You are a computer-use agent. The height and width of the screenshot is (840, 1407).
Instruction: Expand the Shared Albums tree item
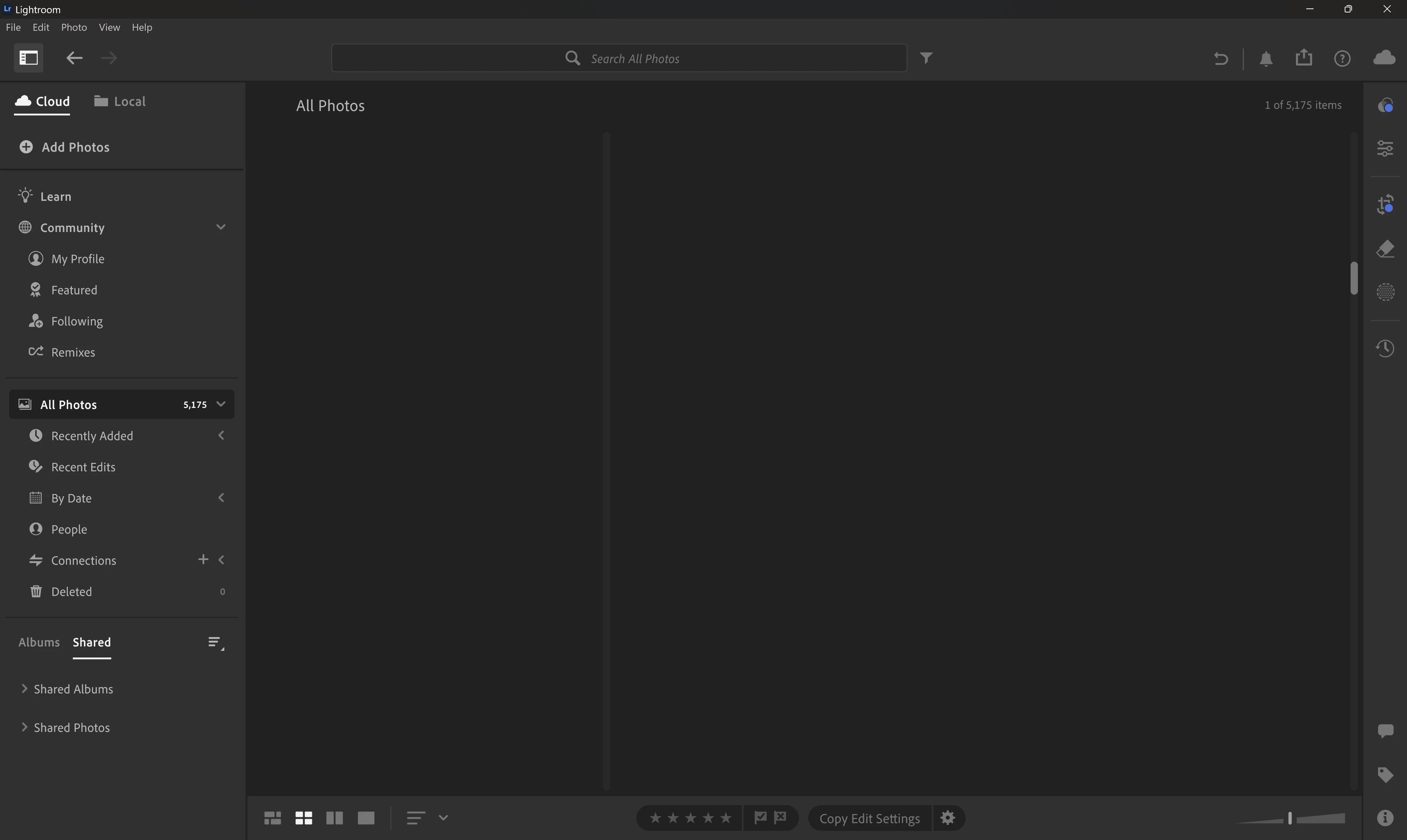click(x=24, y=688)
